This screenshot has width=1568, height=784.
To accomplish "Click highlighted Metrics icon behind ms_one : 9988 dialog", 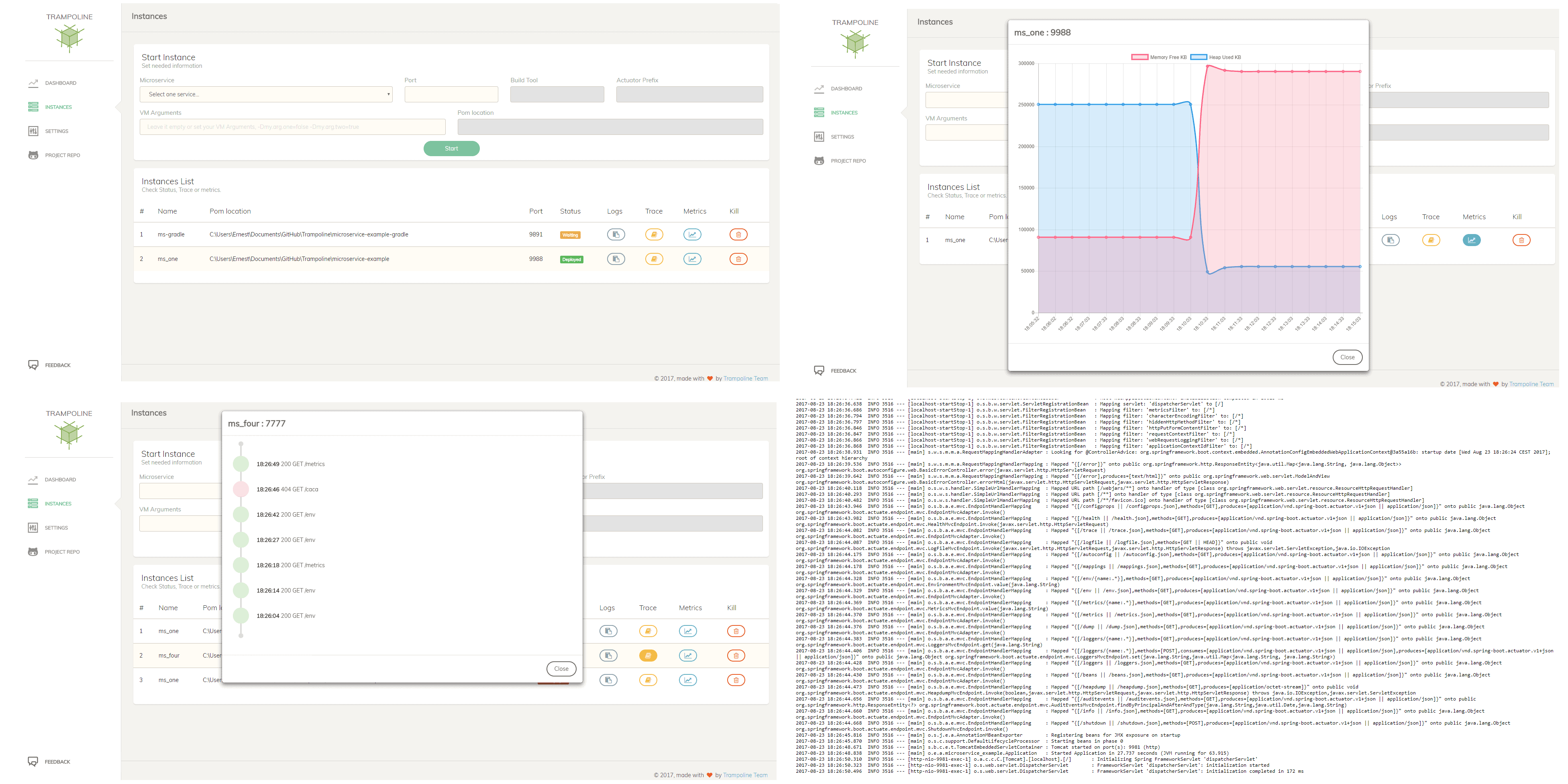I will pos(1472,240).
